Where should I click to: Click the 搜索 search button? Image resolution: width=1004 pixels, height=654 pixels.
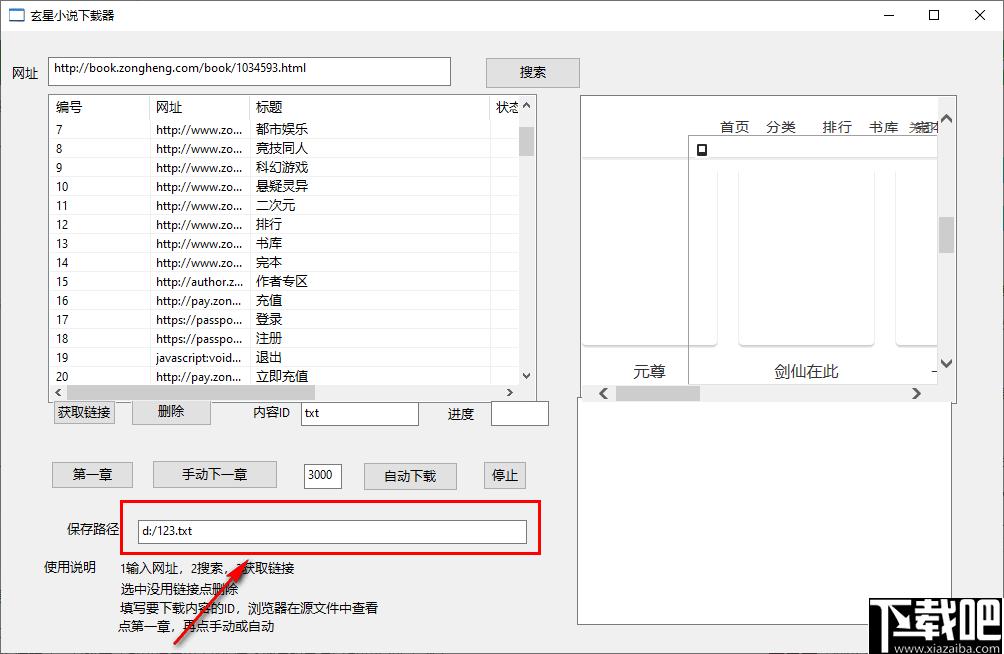(x=532, y=72)
